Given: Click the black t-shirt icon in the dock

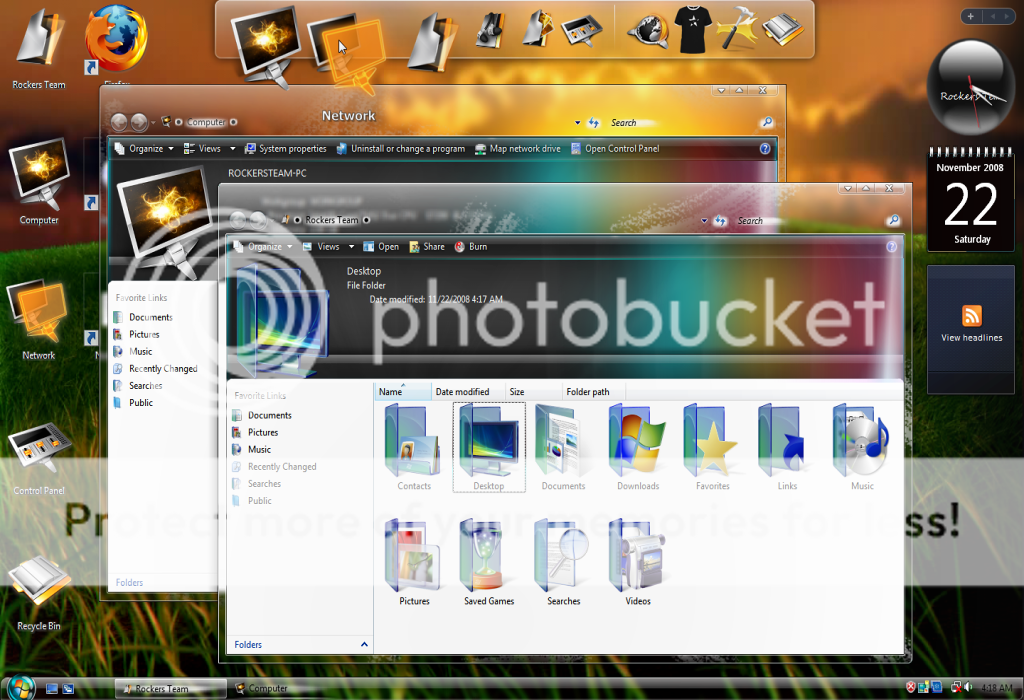Looking at the screenshot, I should (x=693, y=29).
